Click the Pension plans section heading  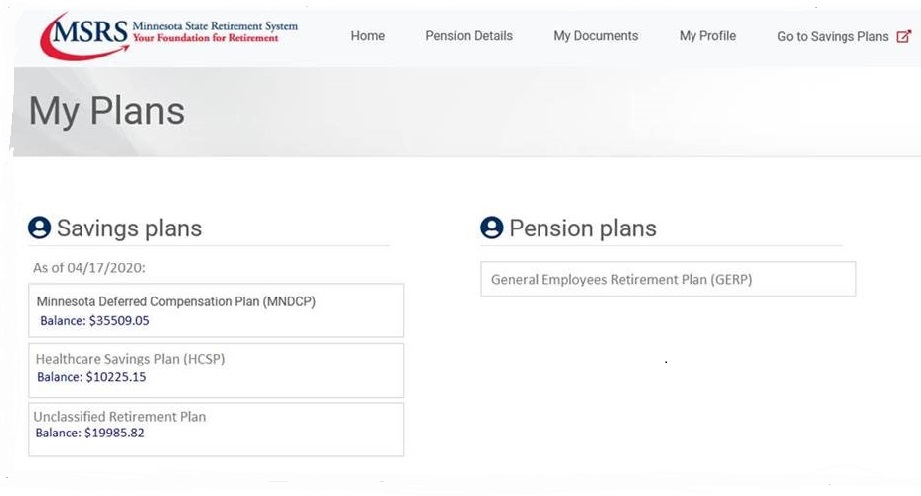coord(583,229)
